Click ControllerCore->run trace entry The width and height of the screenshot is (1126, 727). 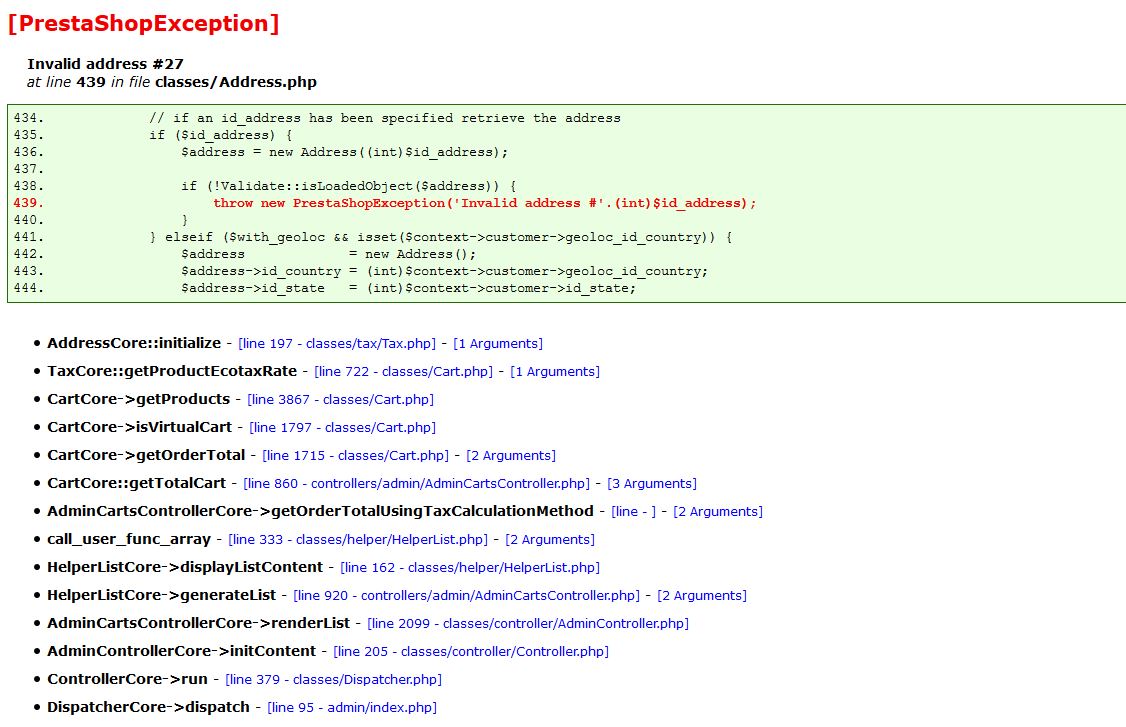128,680
